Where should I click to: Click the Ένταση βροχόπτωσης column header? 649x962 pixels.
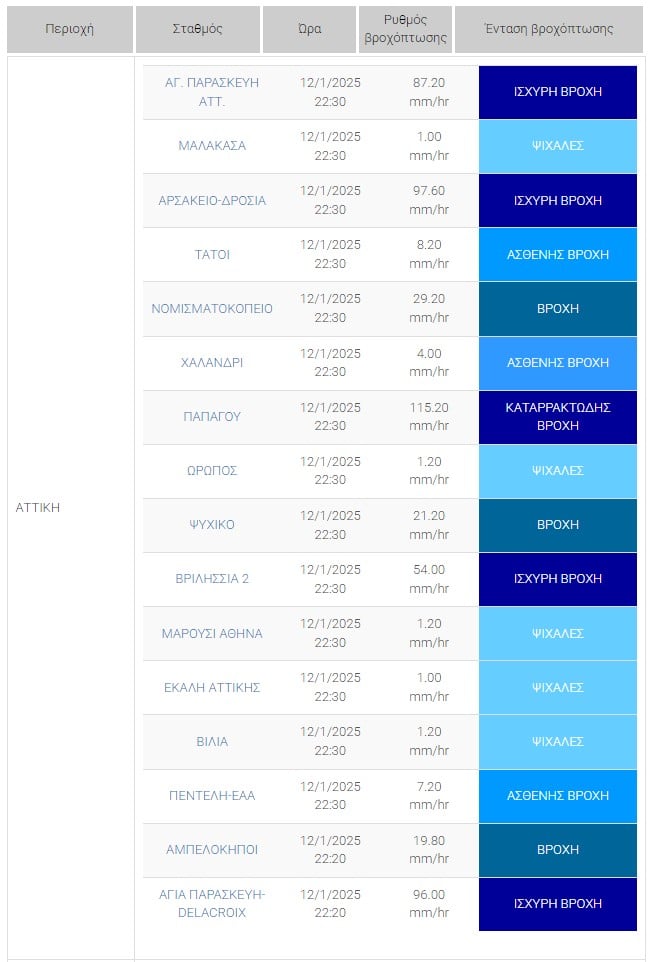pos(547,29)
